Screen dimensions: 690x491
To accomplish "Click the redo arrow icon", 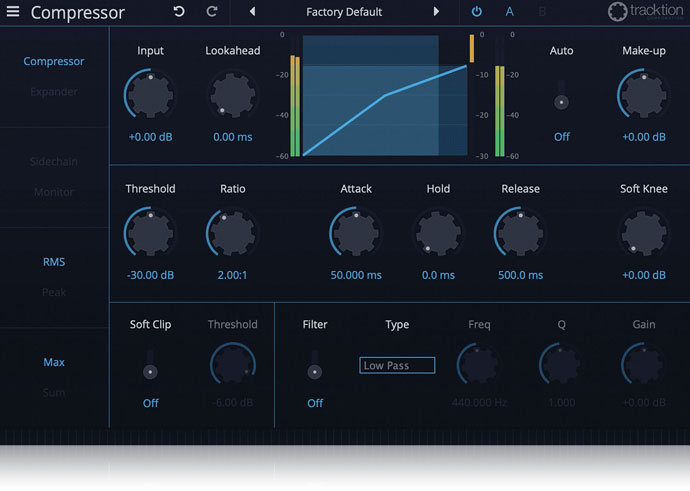I will (x=211, y=12).
